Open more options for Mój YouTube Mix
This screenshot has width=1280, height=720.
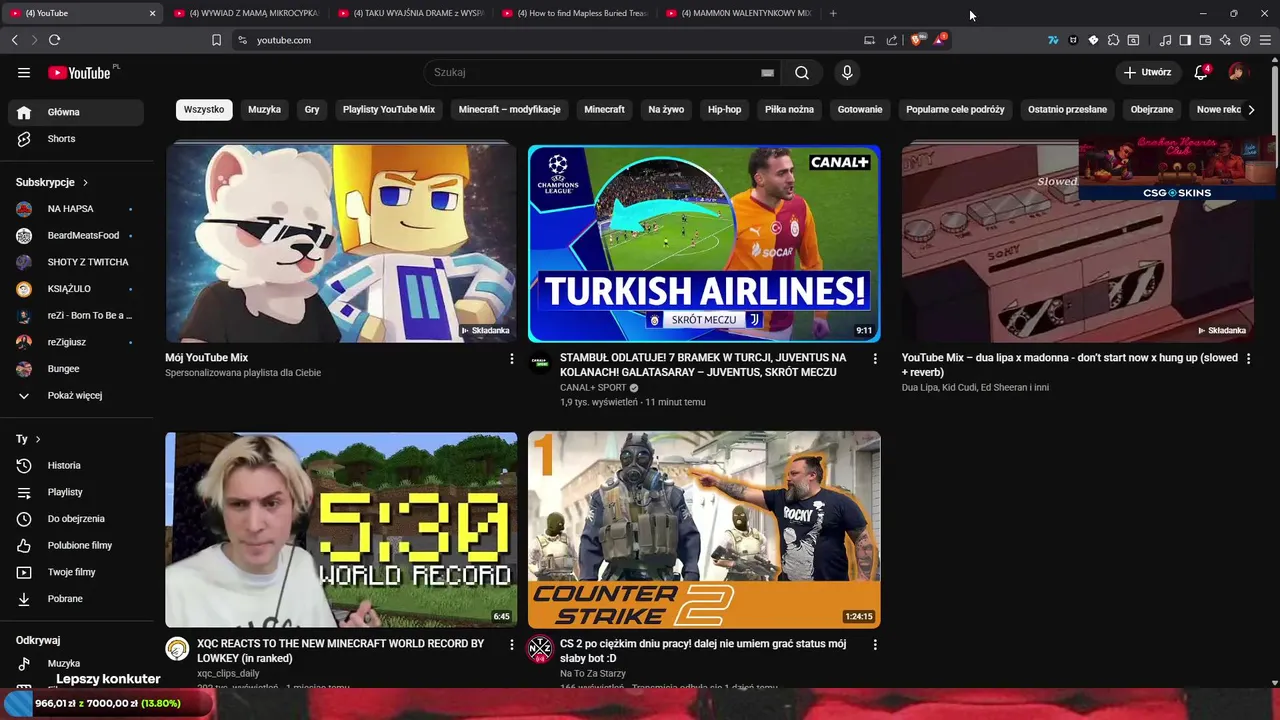click(x=512, y=358)
